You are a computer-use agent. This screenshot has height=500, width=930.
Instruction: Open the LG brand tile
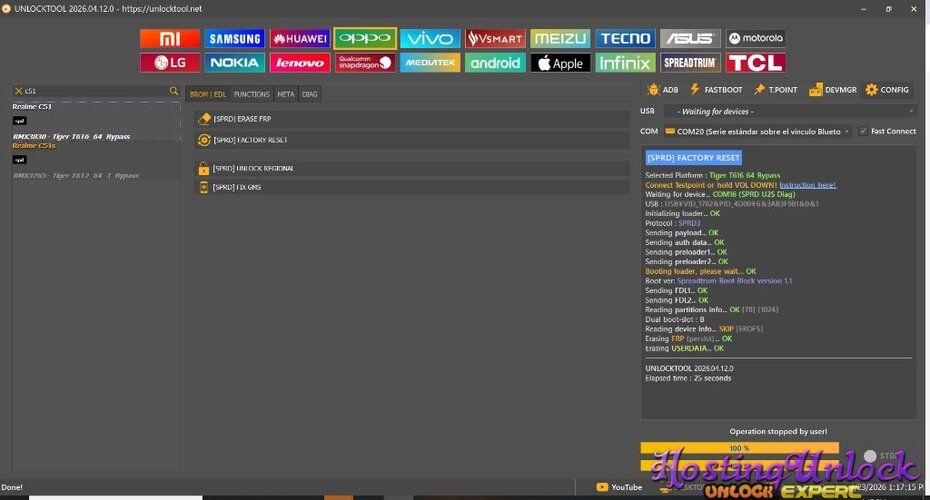pyautogui.click(x=170, y=63)
